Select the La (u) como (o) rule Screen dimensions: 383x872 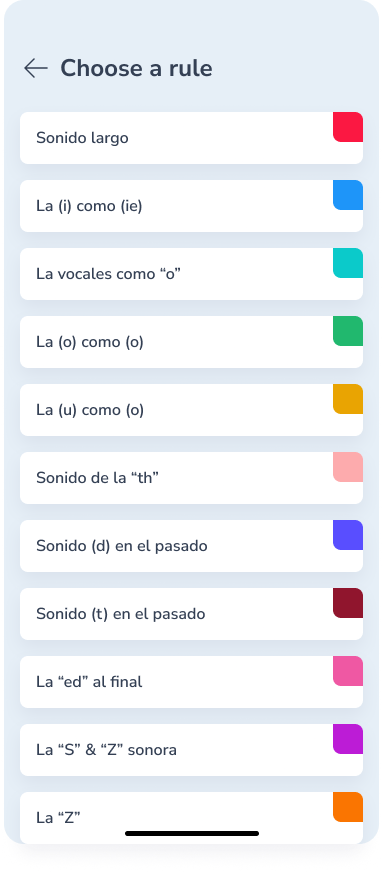[191, 410]
